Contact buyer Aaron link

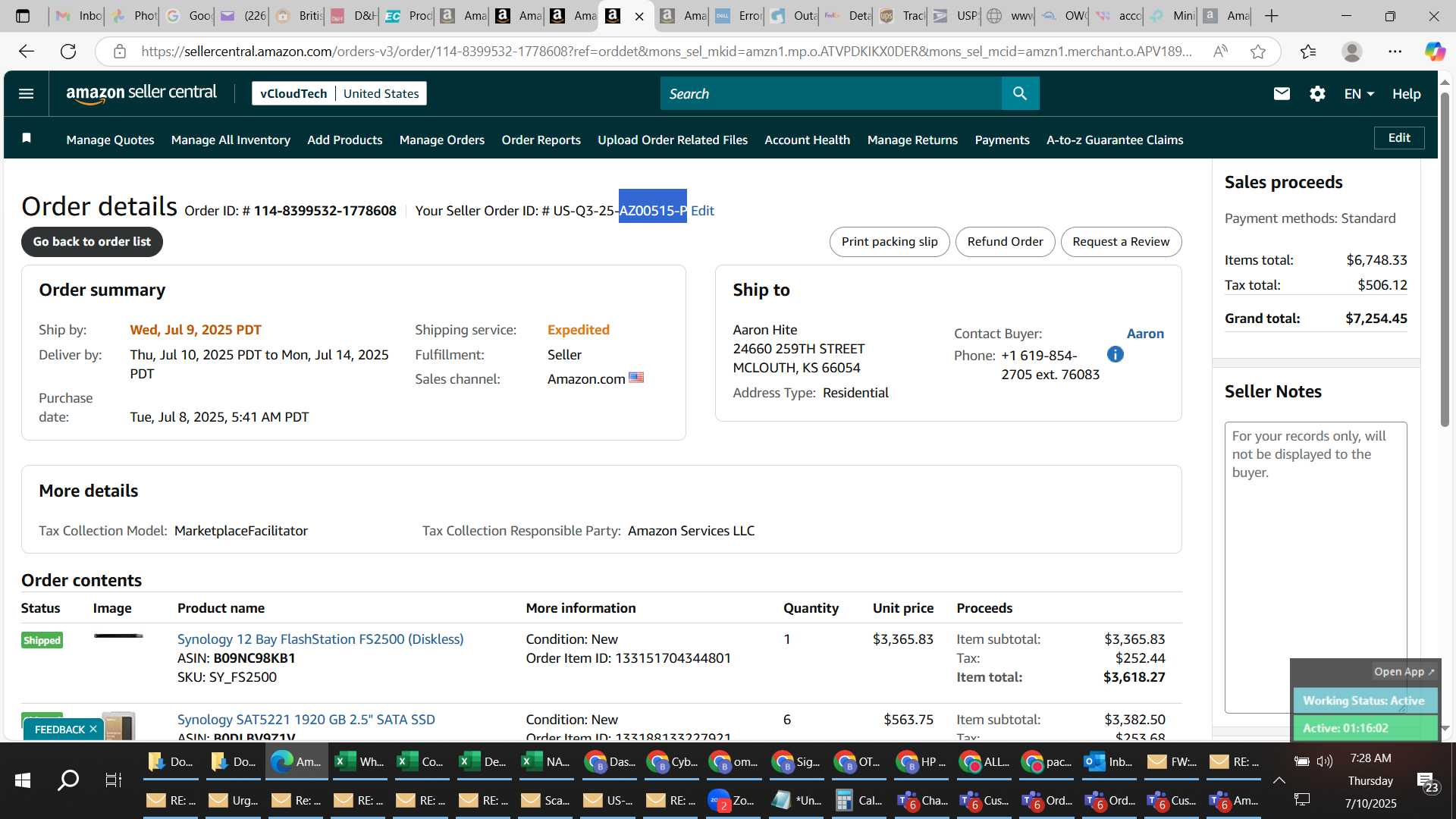1145,334
